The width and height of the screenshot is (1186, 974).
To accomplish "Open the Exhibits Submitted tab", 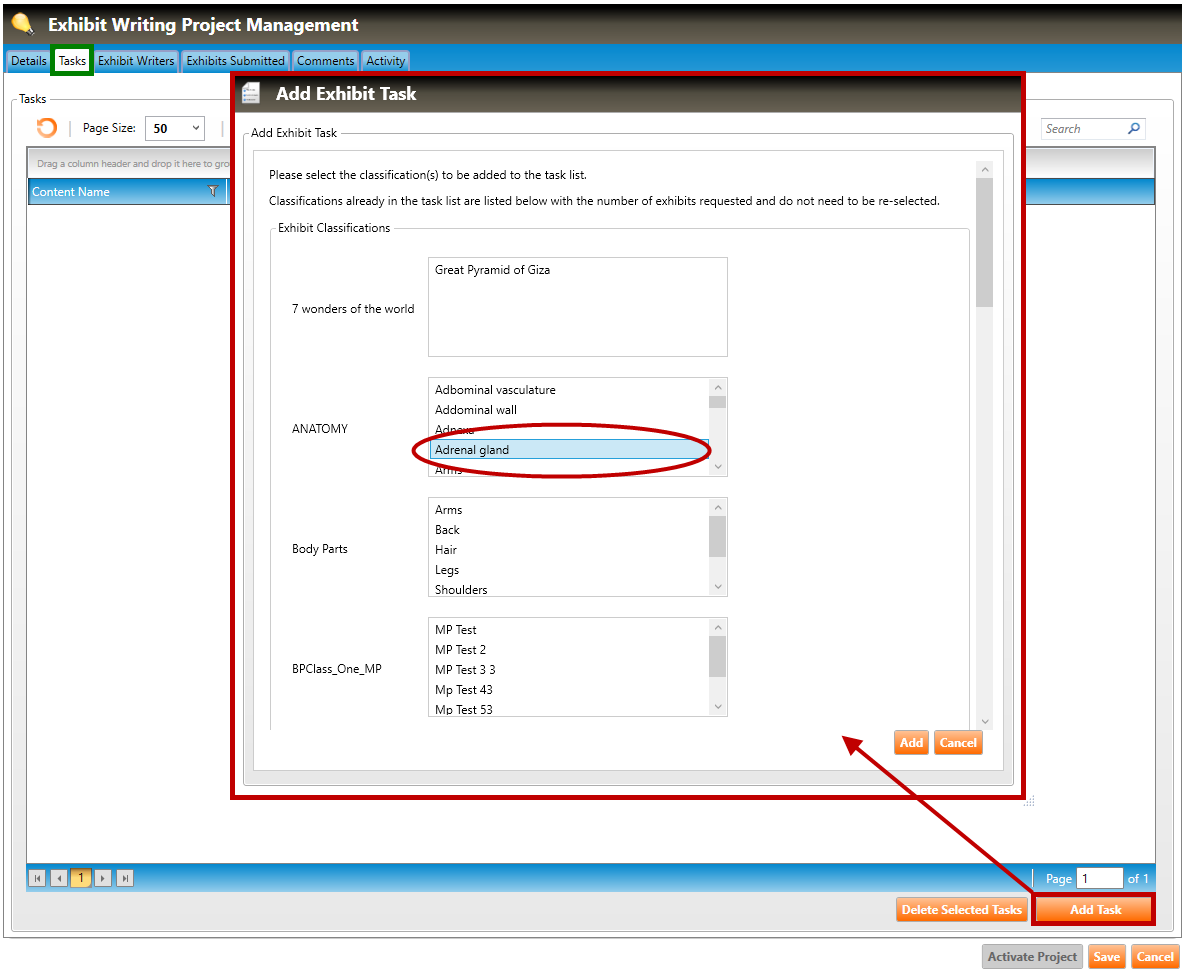I will click(235, 61).
